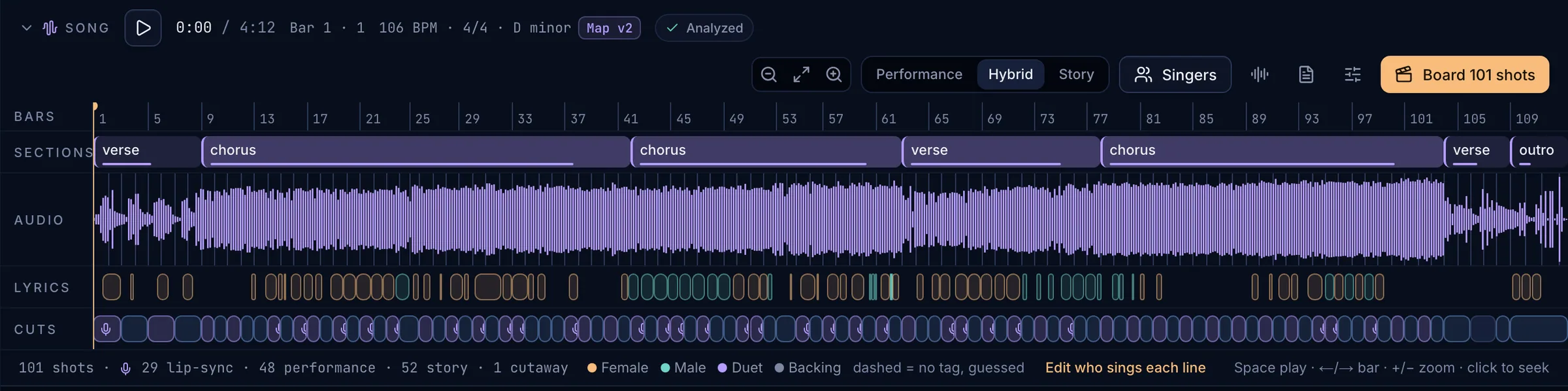Click the '52 story' footer text

tap(434, 368)
